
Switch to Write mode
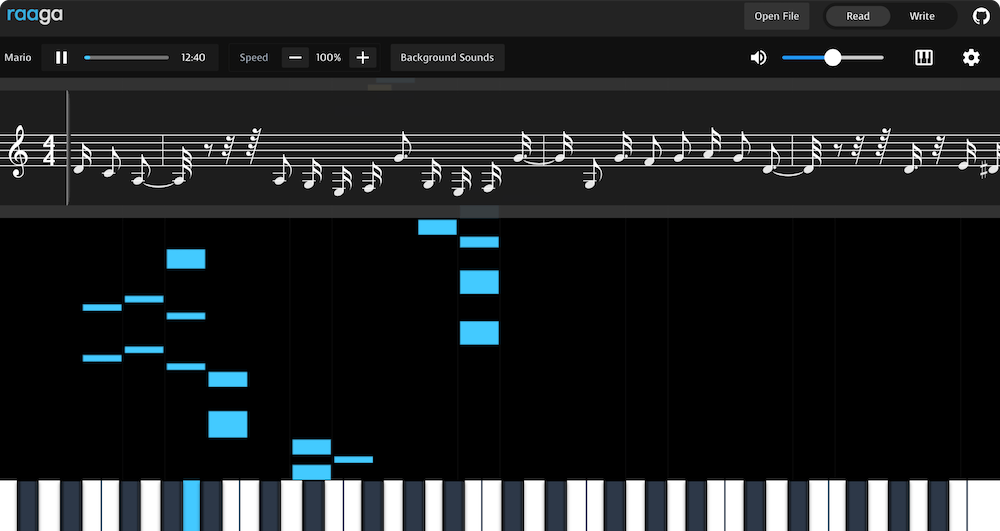pos(922,16)
